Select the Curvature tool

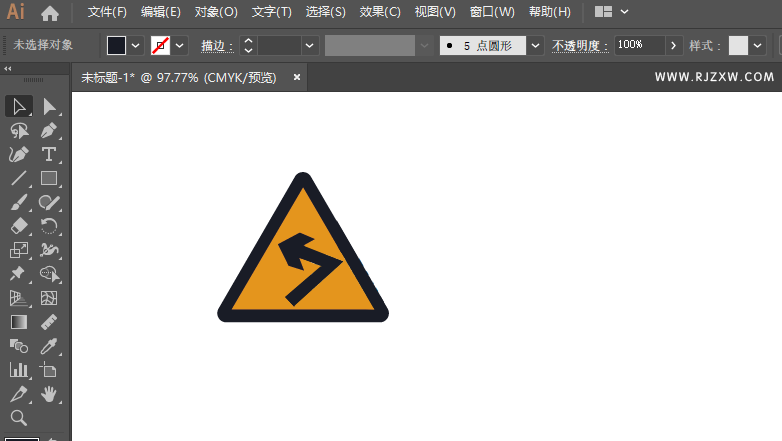point(19,155)
